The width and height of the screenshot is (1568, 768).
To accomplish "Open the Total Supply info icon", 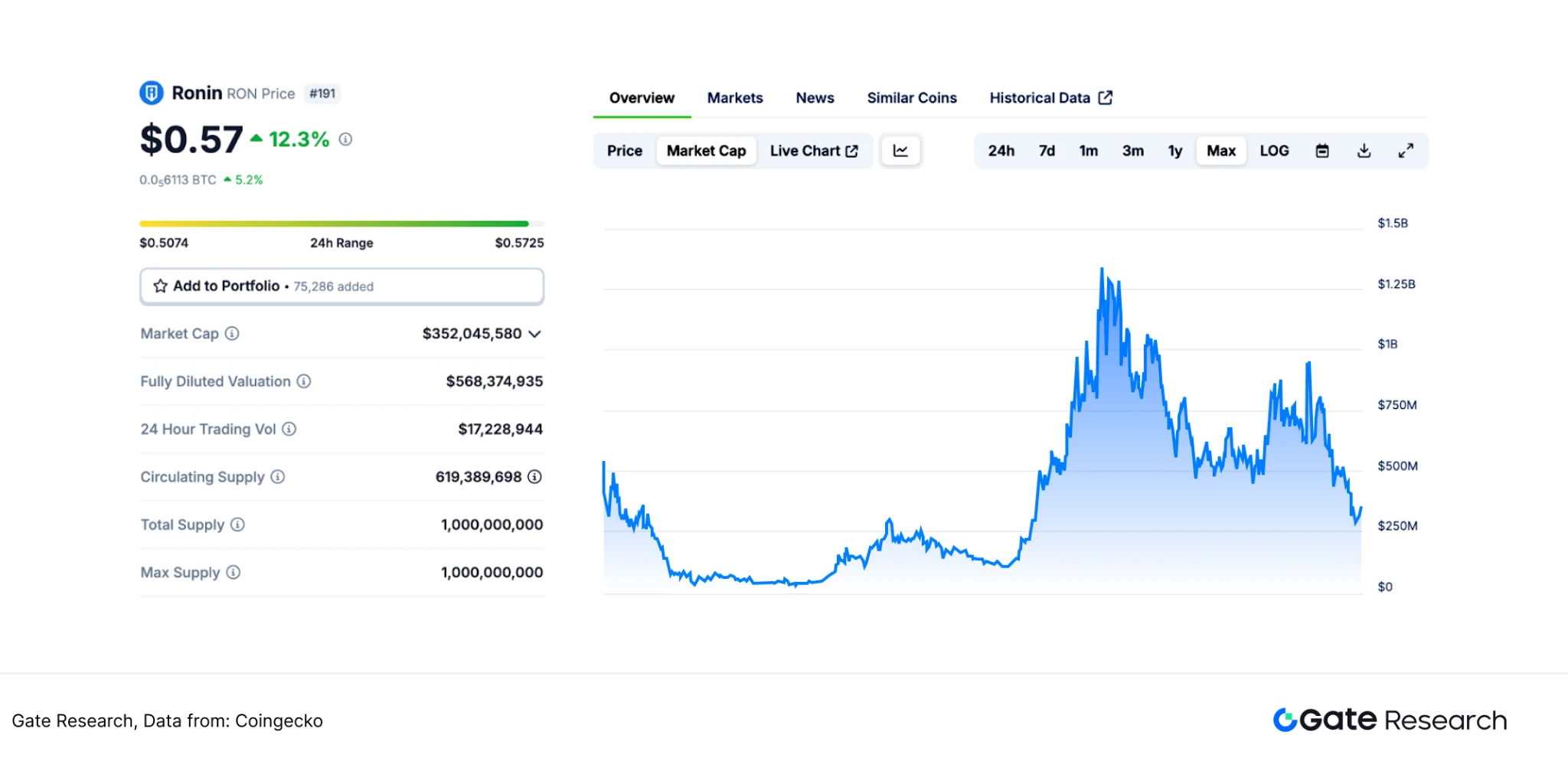I will click(238, 525).
